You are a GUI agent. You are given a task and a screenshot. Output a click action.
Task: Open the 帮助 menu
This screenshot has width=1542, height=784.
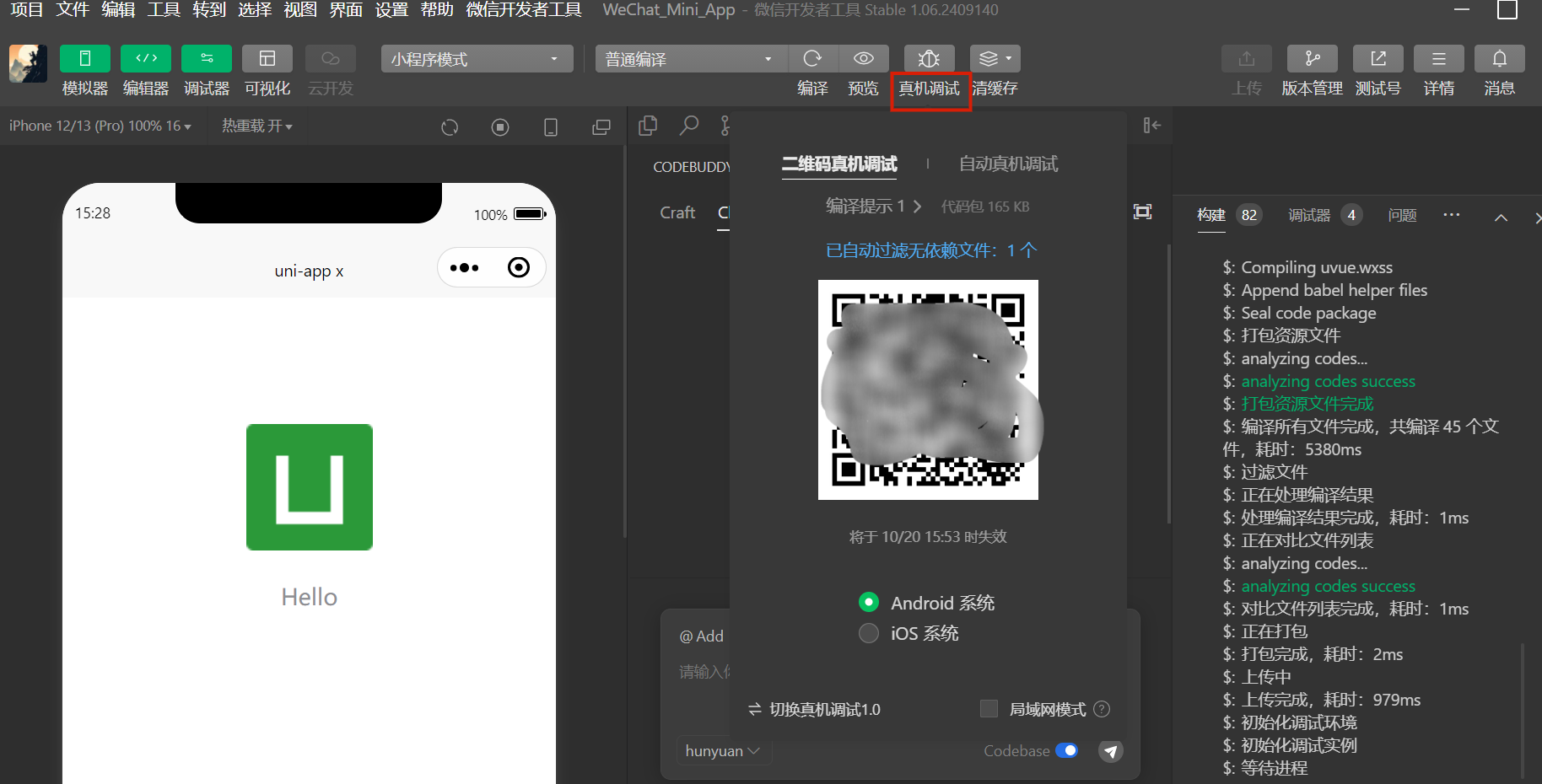click(437, 10)
